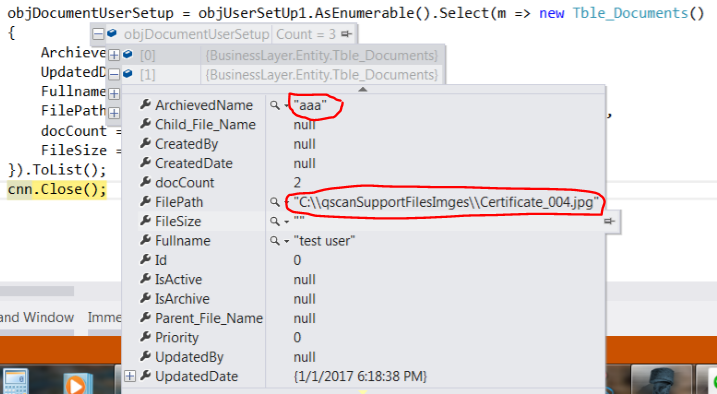The image size is (717, 394).
Task: Select the Id property name
Action: tap(161, 260)
